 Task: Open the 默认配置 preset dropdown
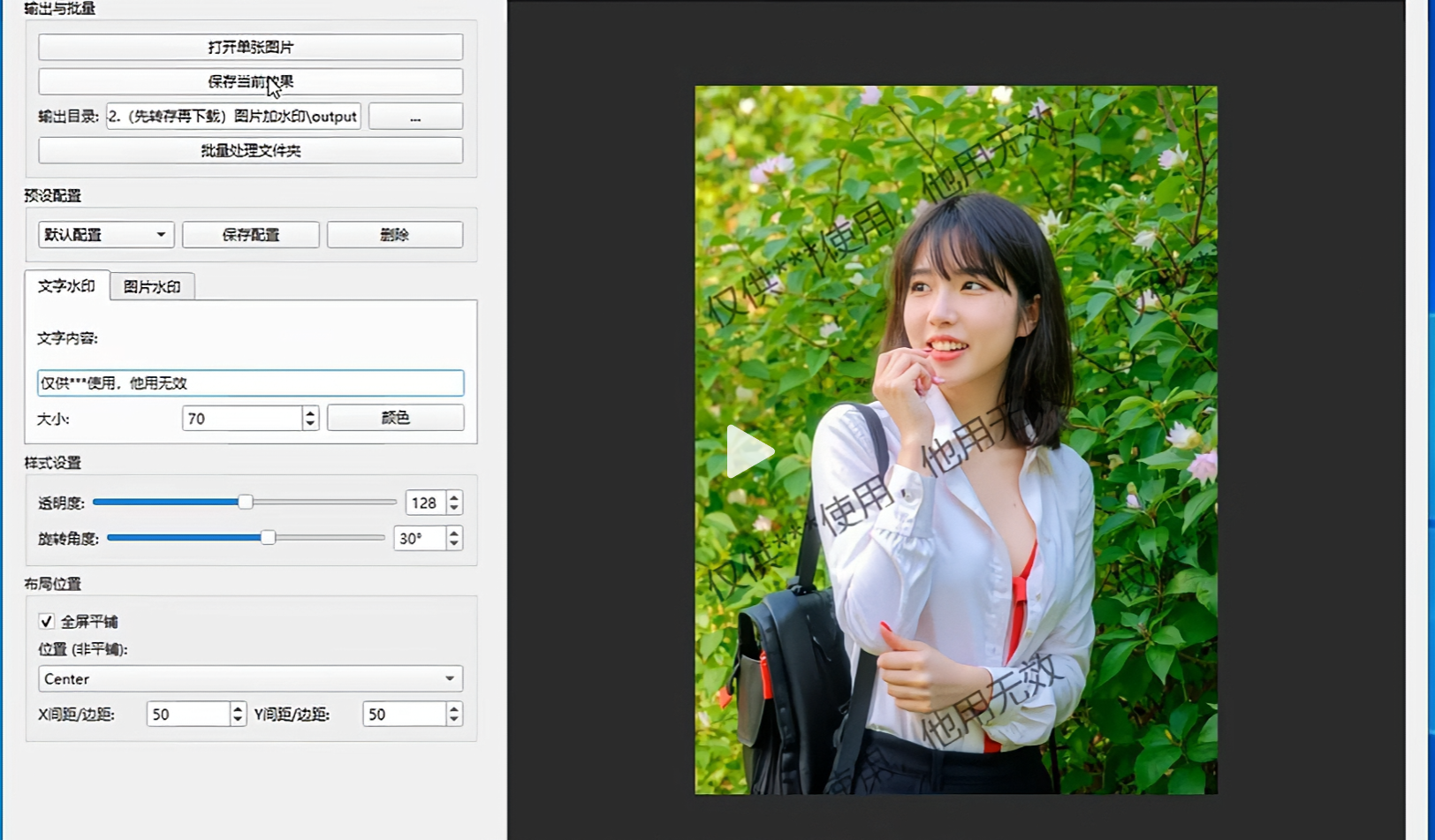(x=106, y=235)
